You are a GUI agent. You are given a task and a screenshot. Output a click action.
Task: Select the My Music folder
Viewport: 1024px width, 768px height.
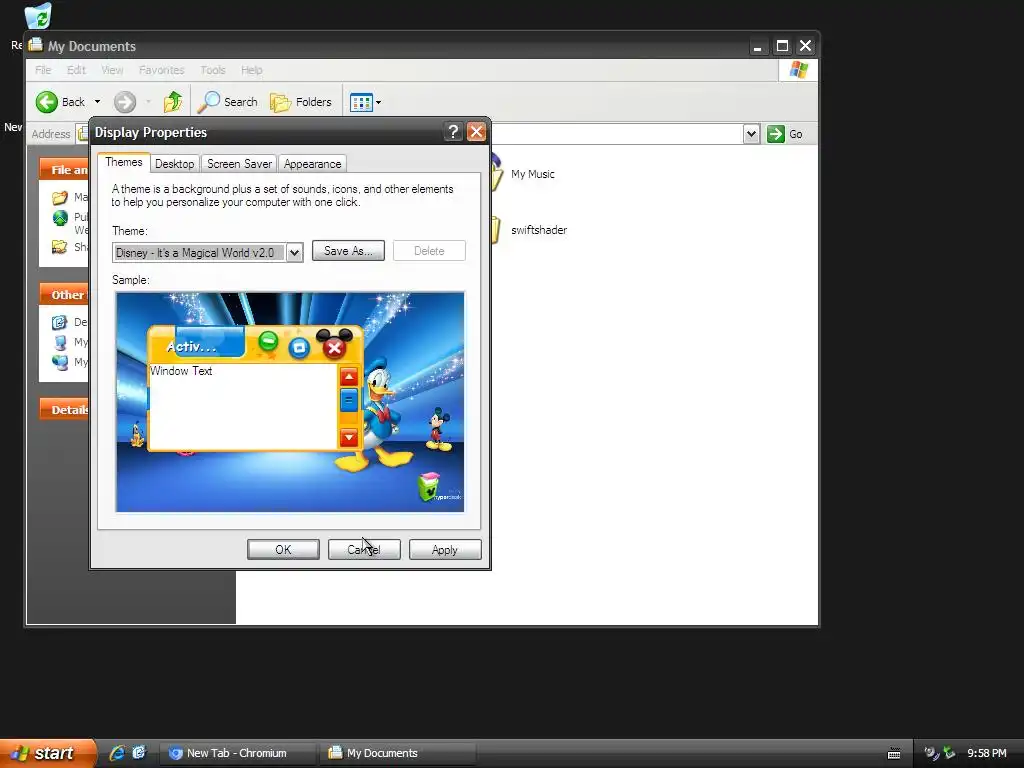pyautogui.click(x=532, y=174)
